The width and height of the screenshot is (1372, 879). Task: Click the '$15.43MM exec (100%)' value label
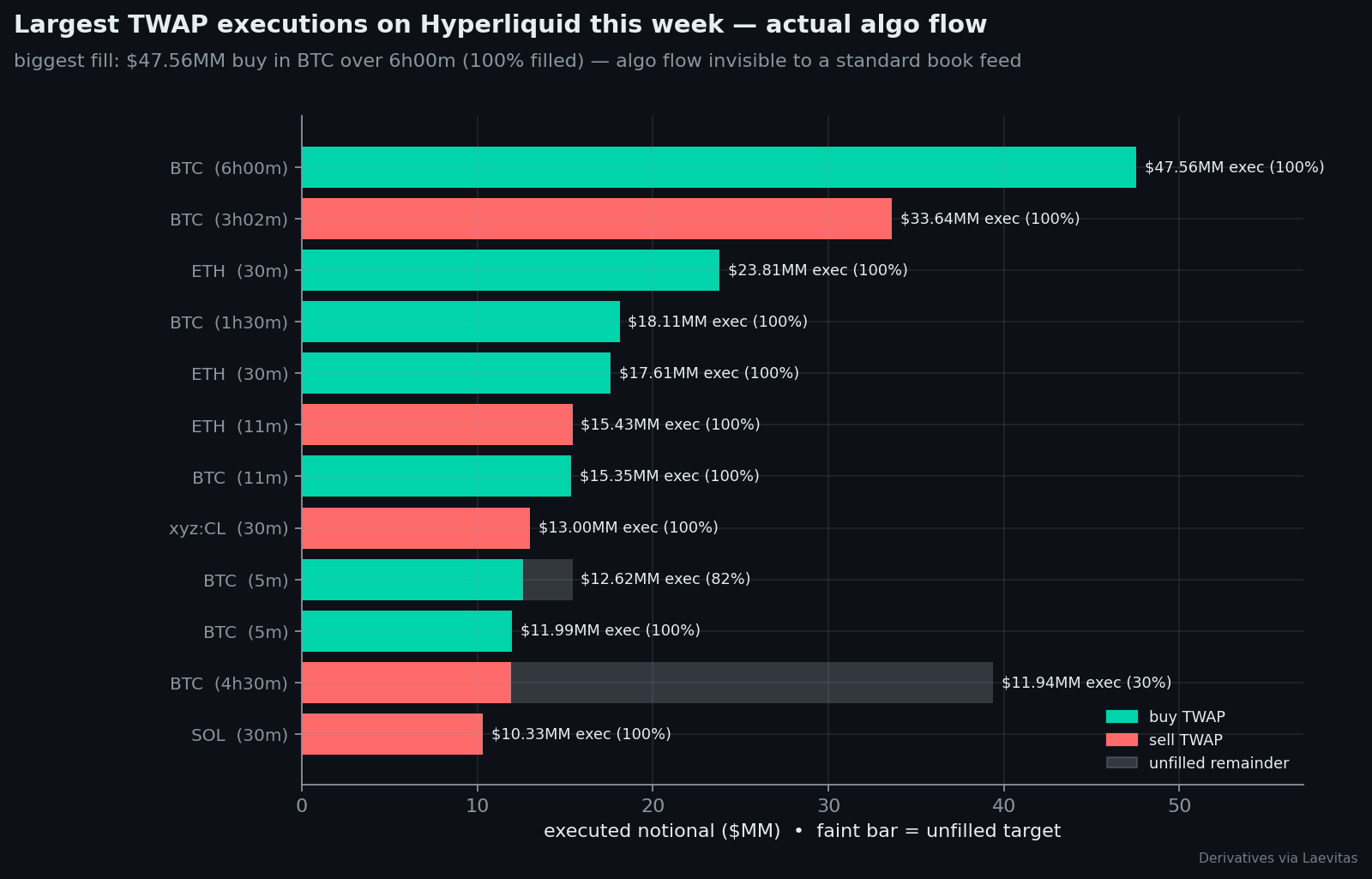[671, 424]
